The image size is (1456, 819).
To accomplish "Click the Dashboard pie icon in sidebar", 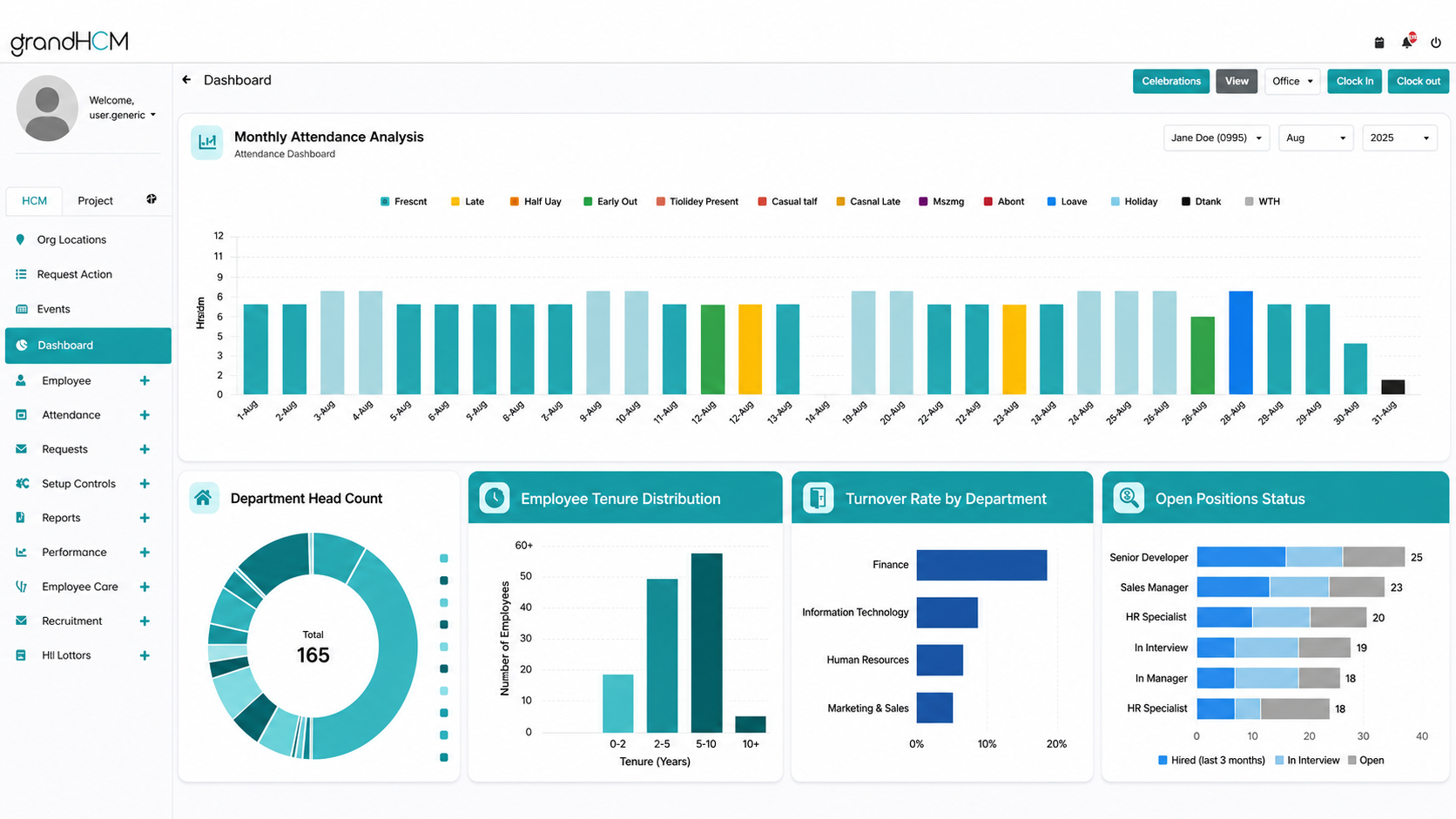I will [22, 346].
